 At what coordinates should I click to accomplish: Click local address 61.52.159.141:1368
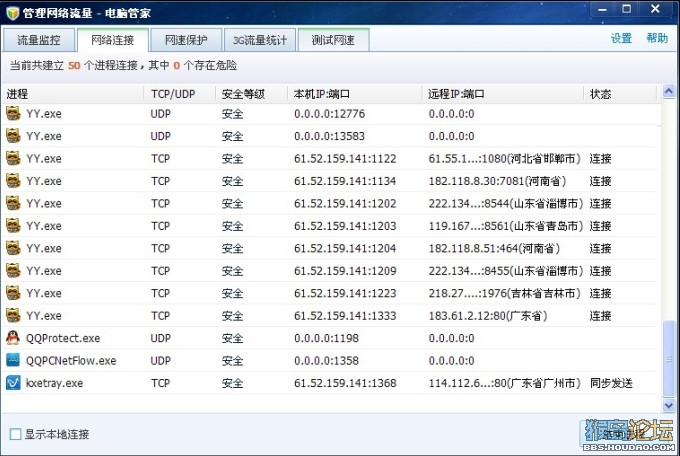click(345, 383)
